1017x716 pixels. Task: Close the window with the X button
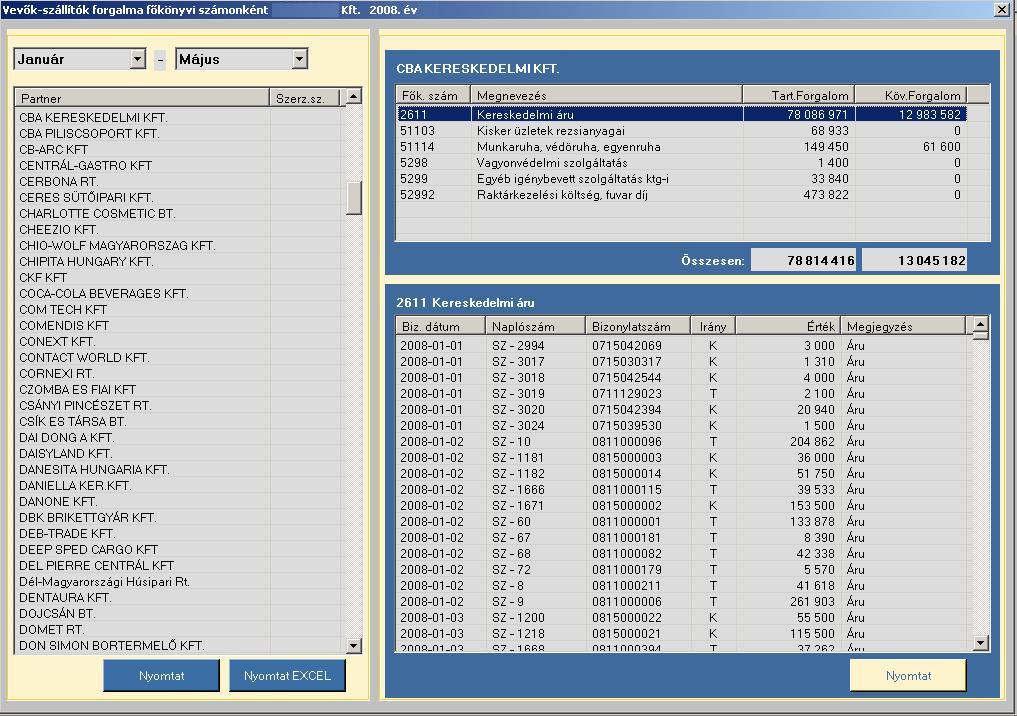coord(1002,10)
